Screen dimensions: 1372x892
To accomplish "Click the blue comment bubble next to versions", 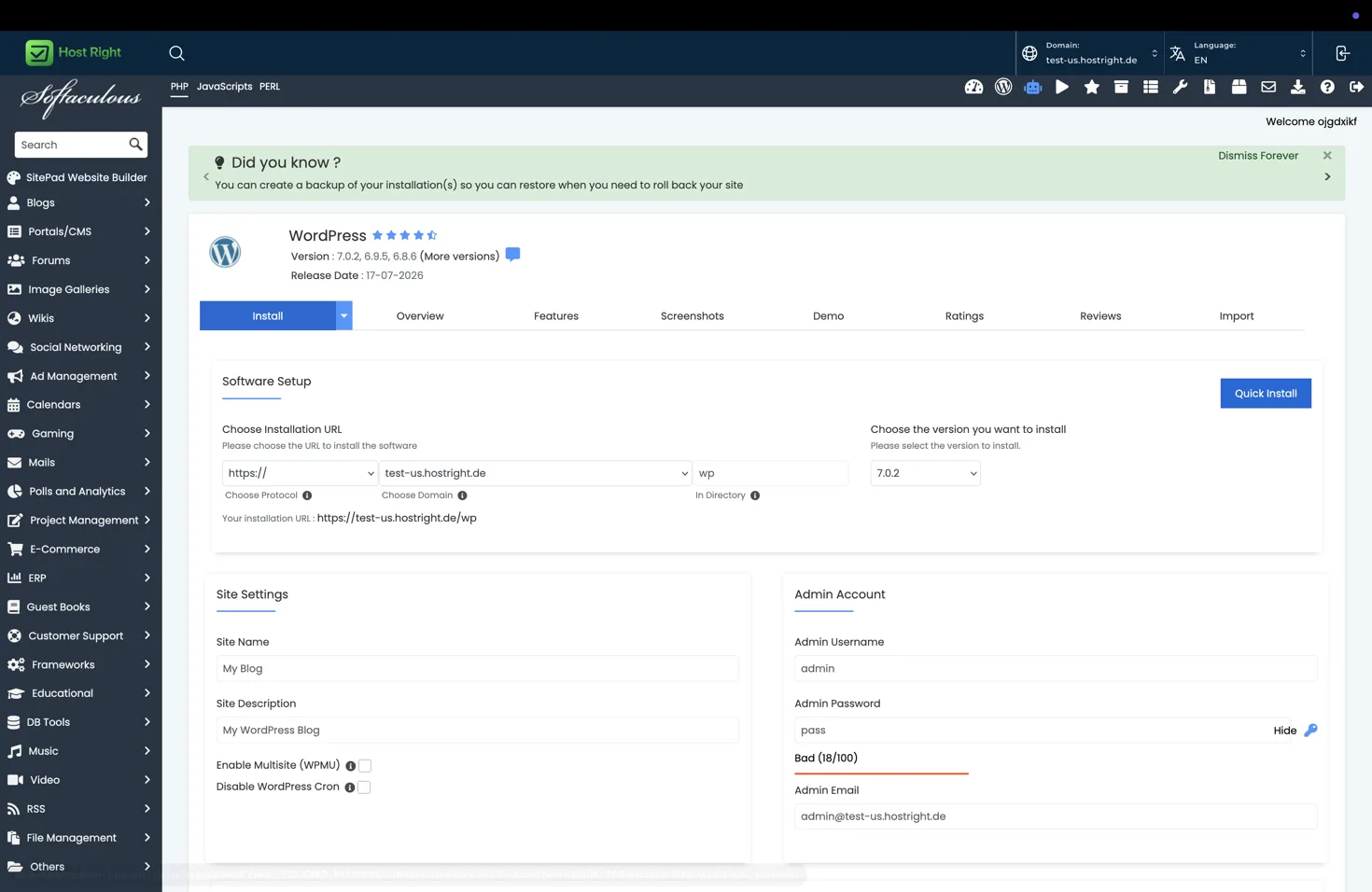I will (x=512, y=255).
